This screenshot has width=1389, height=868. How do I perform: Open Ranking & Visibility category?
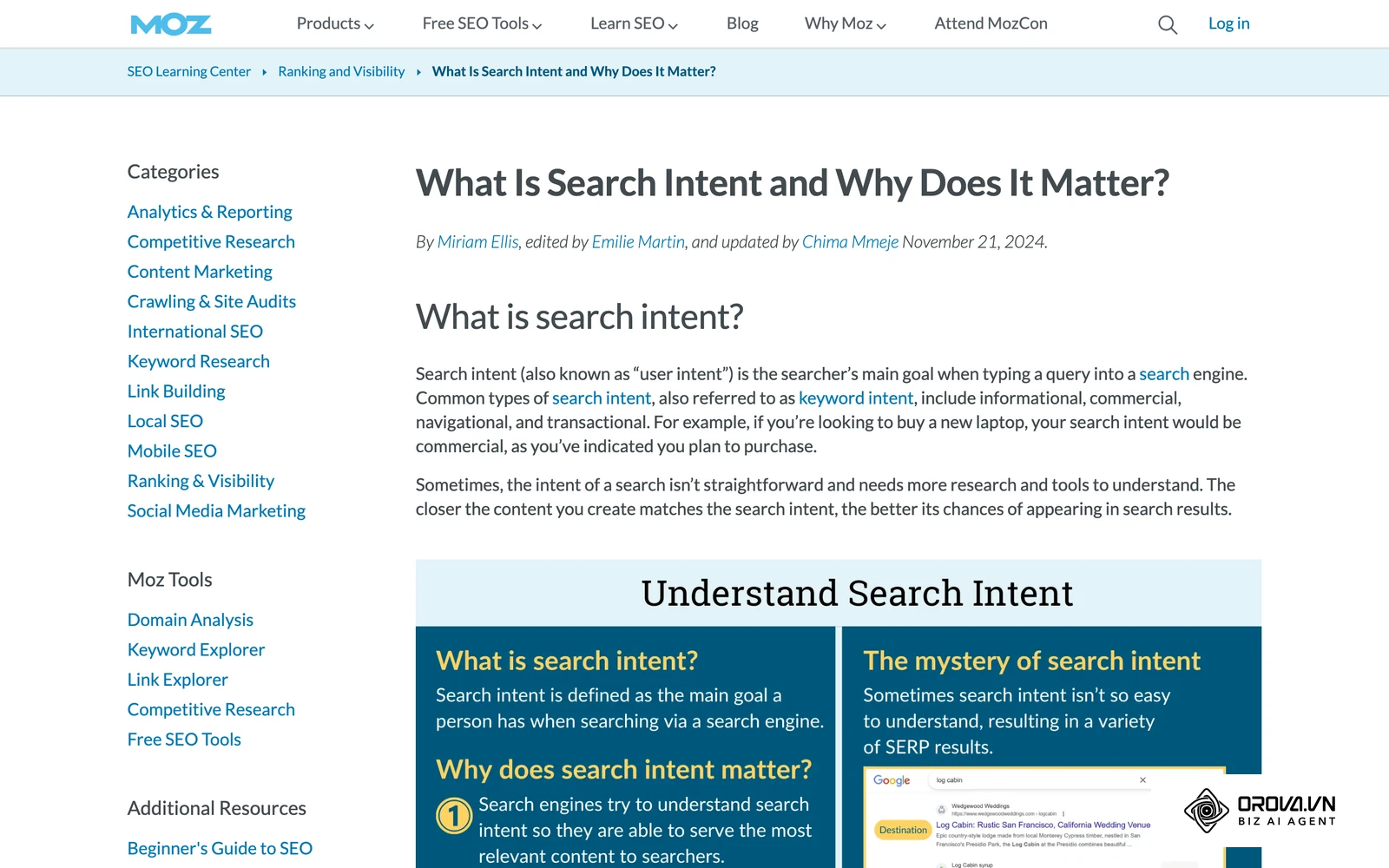pyautogui.click(x=201, y=481)
